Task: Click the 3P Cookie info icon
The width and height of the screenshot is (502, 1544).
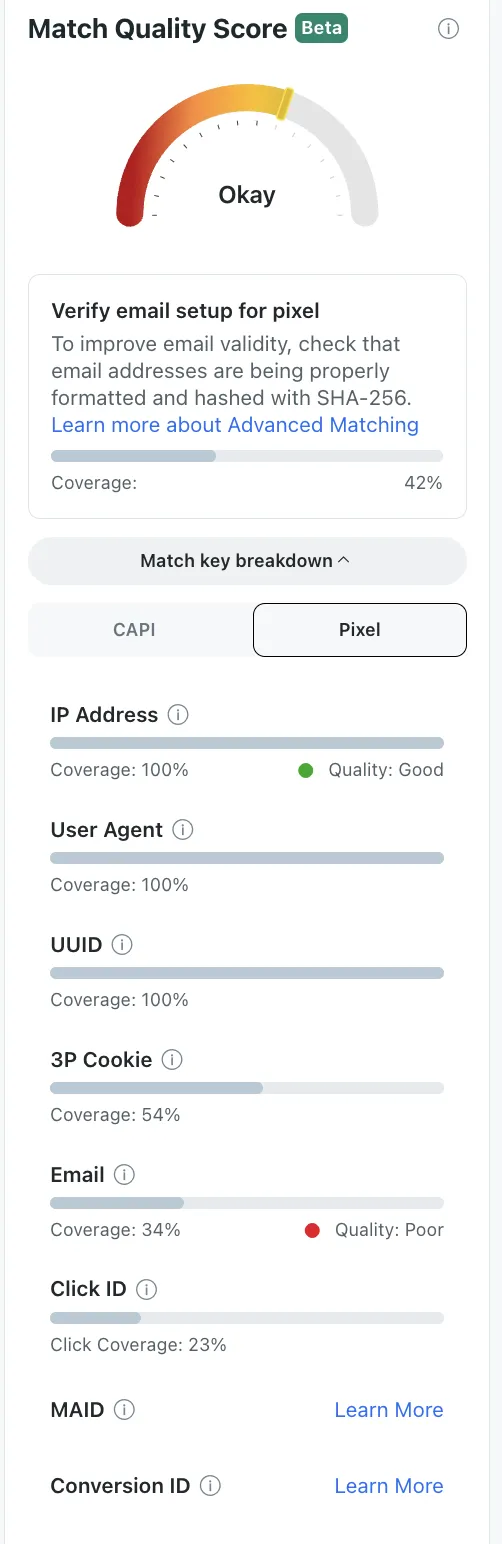Action: point(172,1059)
